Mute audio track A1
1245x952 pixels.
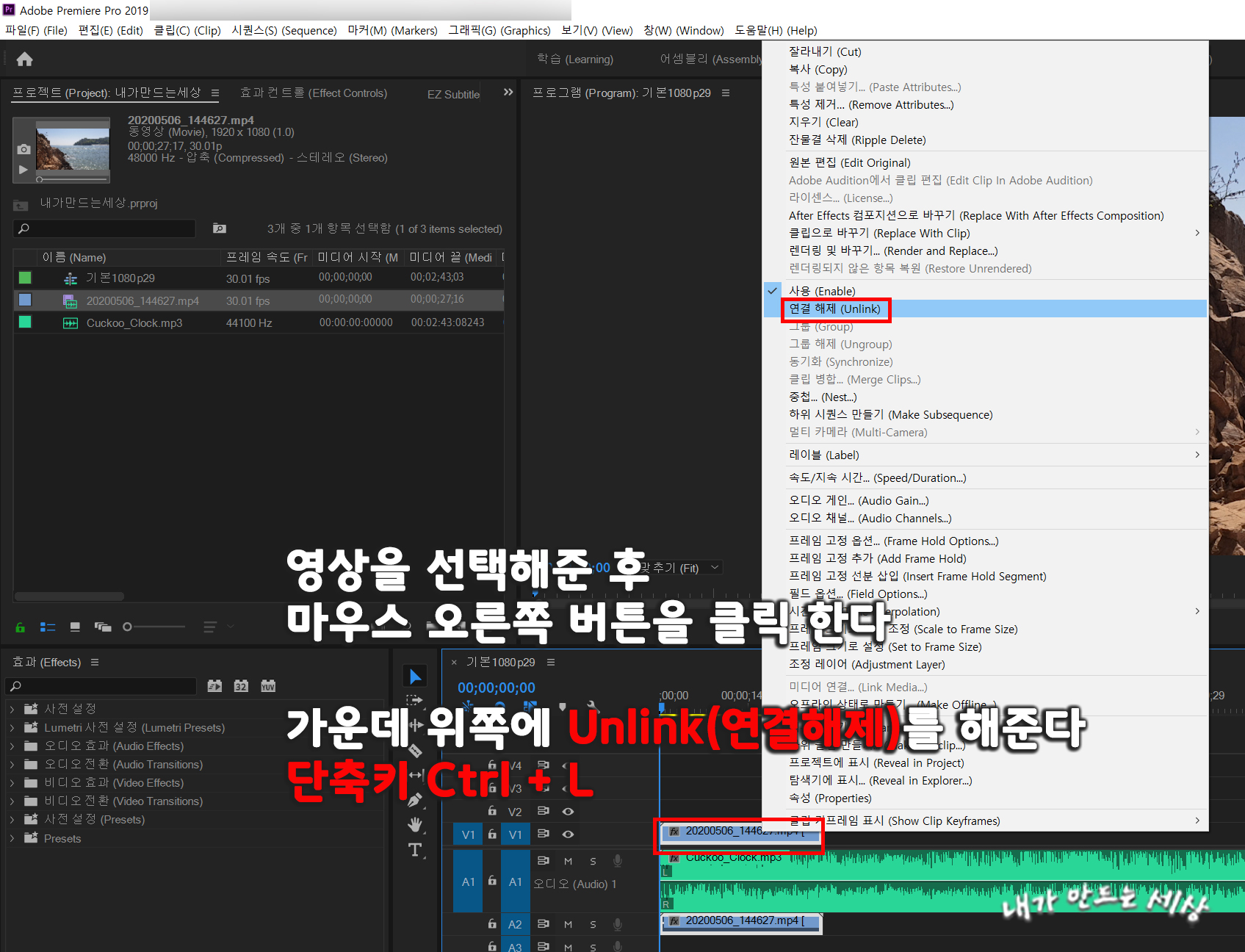click(568, 861)
